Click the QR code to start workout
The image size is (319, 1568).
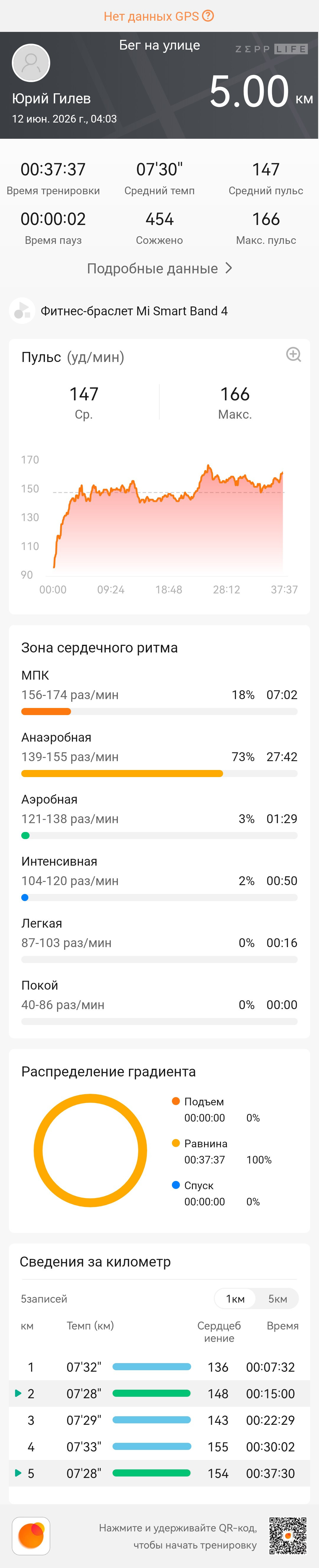click(x=288, y=1535)
